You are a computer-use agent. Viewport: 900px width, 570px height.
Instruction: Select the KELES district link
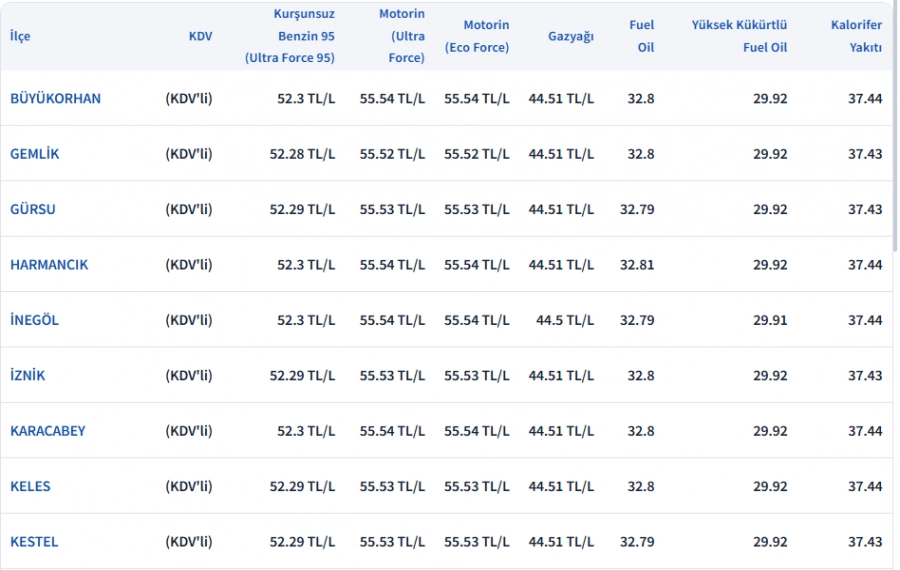(x=30, y=487)
